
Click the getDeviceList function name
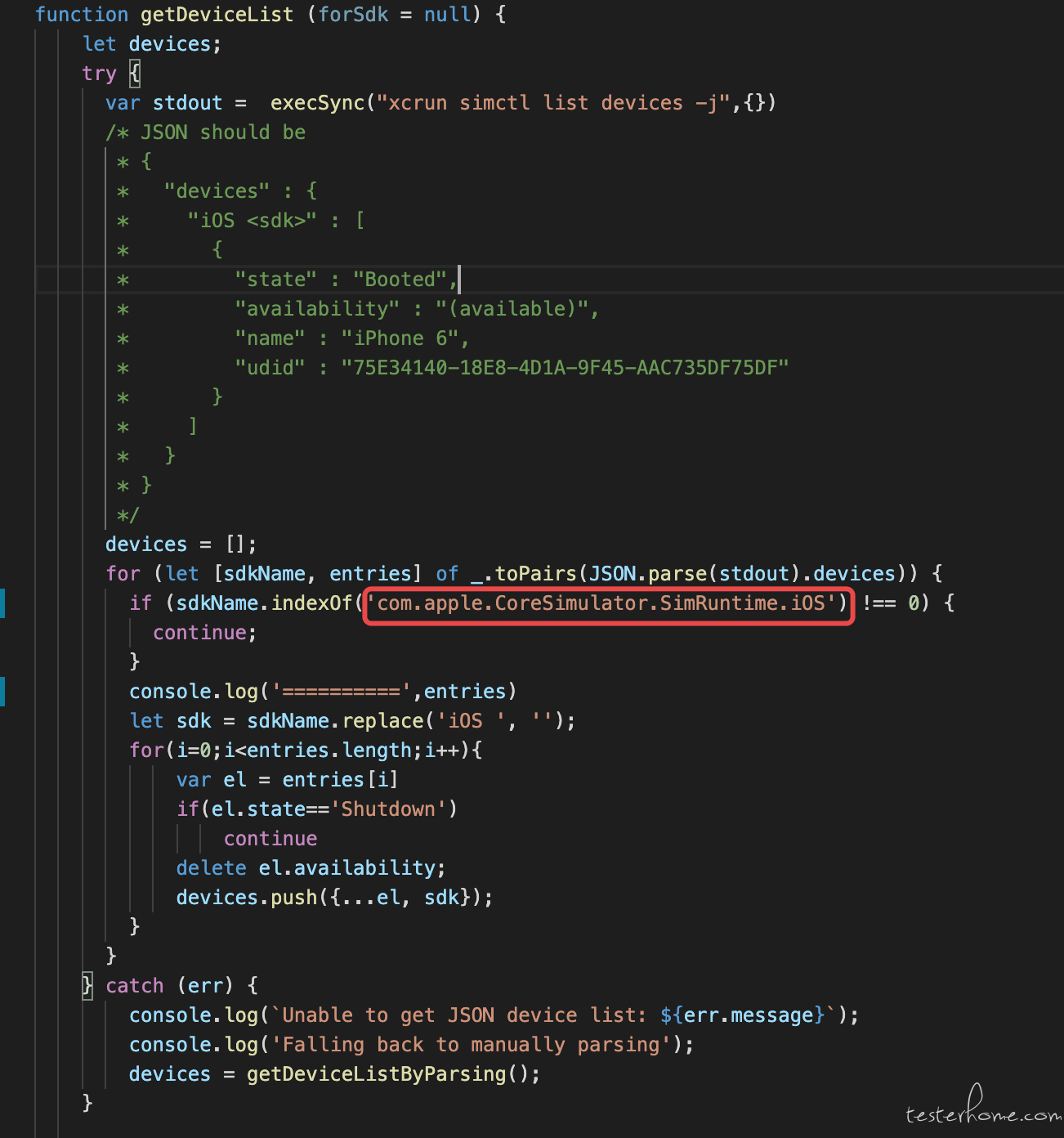coord(217,15)
